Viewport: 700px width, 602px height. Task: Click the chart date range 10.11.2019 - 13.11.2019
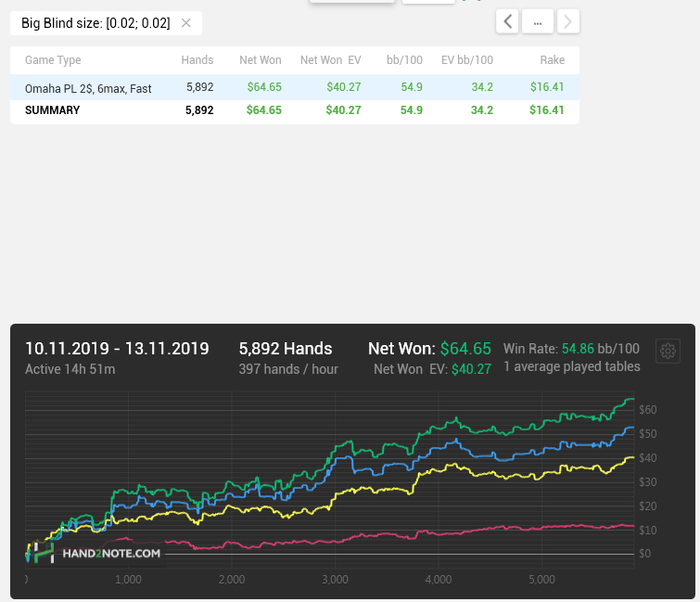(x=117, y=348)
